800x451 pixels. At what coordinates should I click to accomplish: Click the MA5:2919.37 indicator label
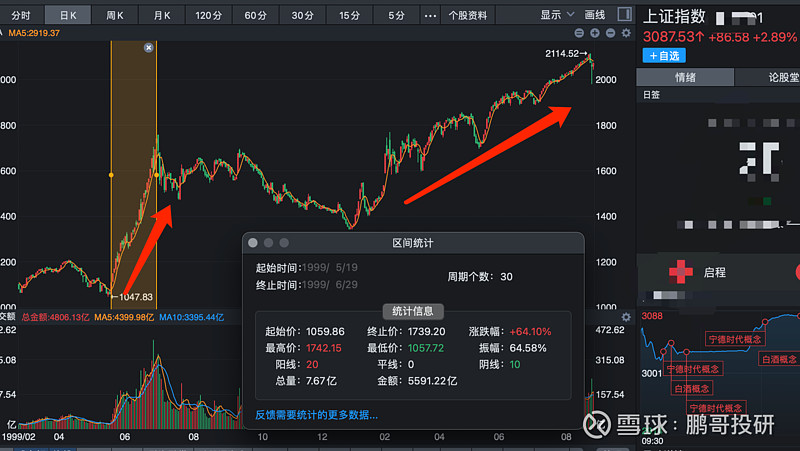(x=34, y=33)
